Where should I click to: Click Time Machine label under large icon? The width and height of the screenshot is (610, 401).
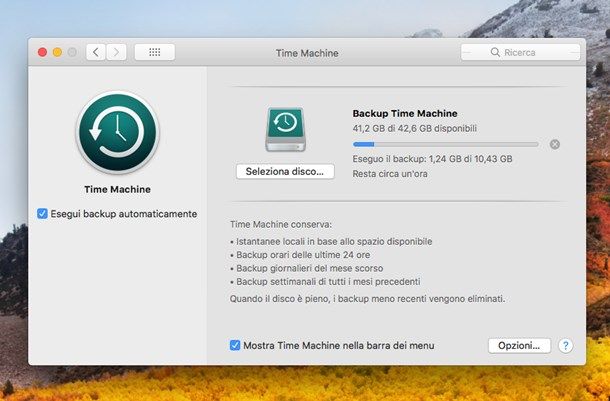(117, 189)
